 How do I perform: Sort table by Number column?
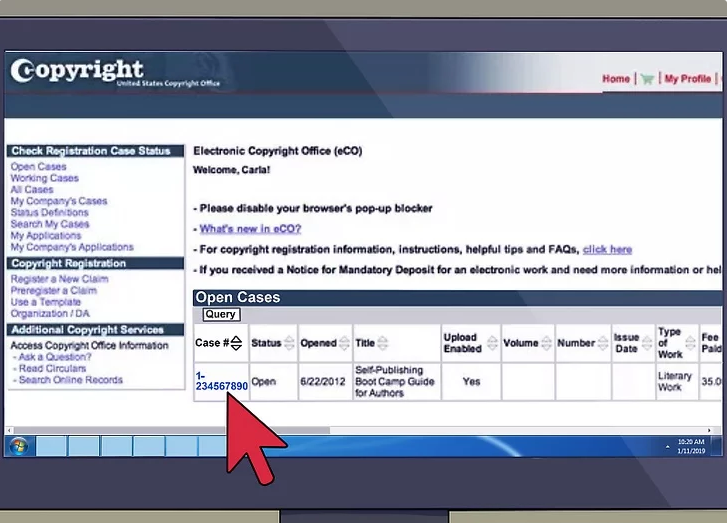pos(603,343)
